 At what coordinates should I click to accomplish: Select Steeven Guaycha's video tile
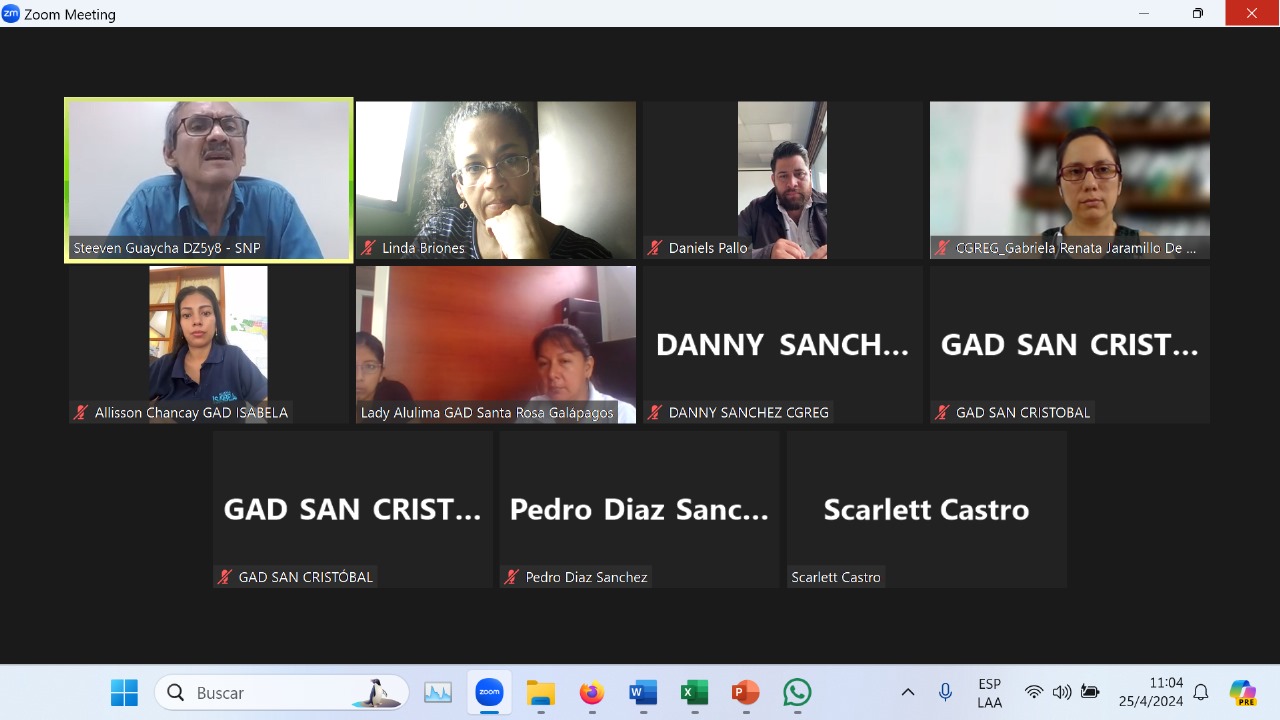(209, 180)
